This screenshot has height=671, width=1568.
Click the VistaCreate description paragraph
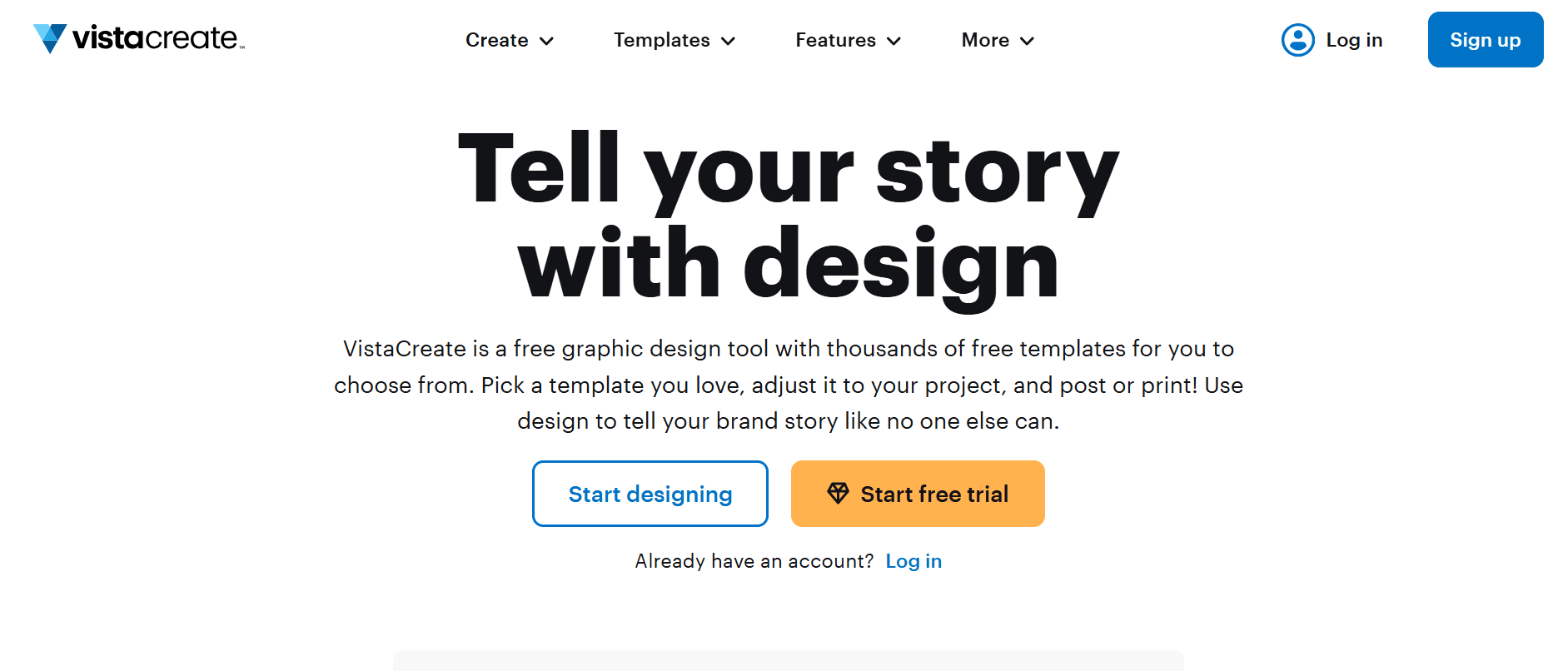point(788,385)
